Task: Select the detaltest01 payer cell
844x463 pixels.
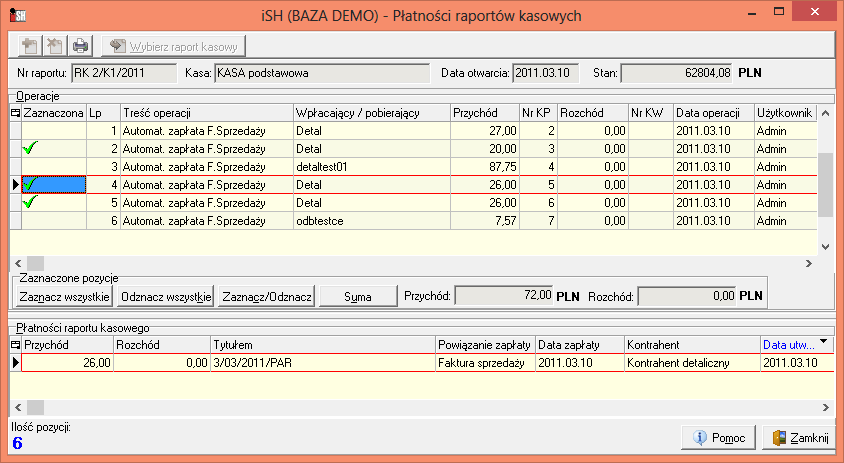Action: point(371,167)
